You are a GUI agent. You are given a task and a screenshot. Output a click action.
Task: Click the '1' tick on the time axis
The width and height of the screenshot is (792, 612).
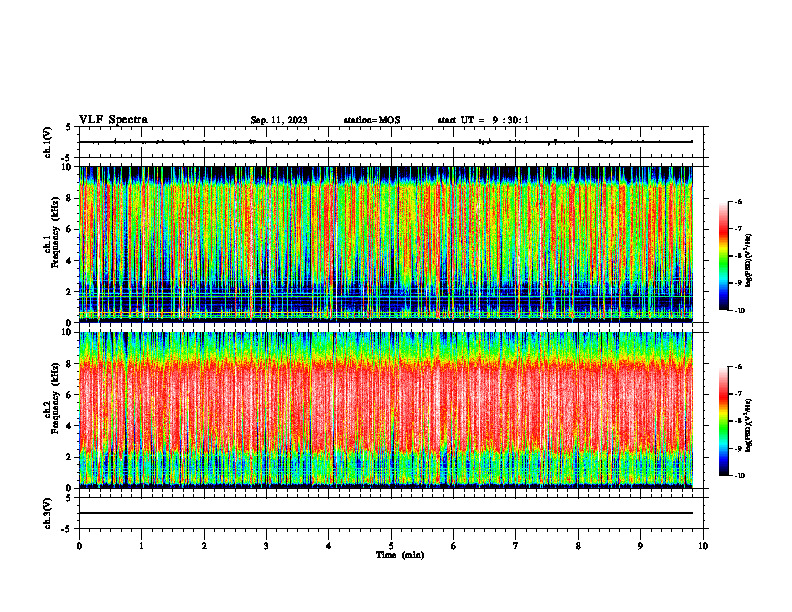click(x=141, y=546)
